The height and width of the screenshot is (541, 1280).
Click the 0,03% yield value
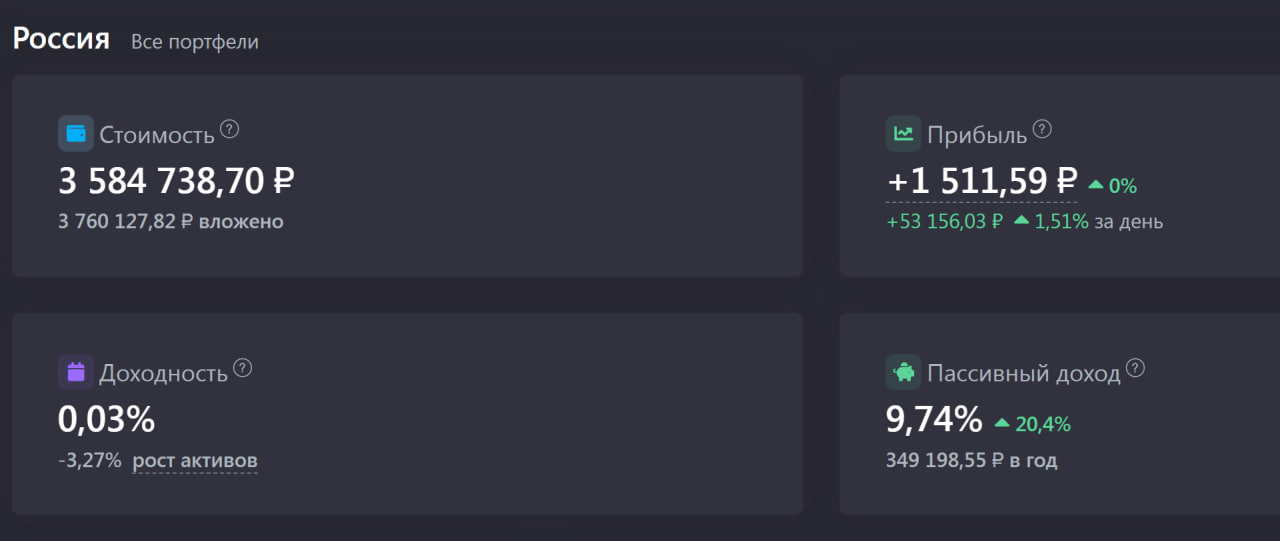click(x=106, y=420)
